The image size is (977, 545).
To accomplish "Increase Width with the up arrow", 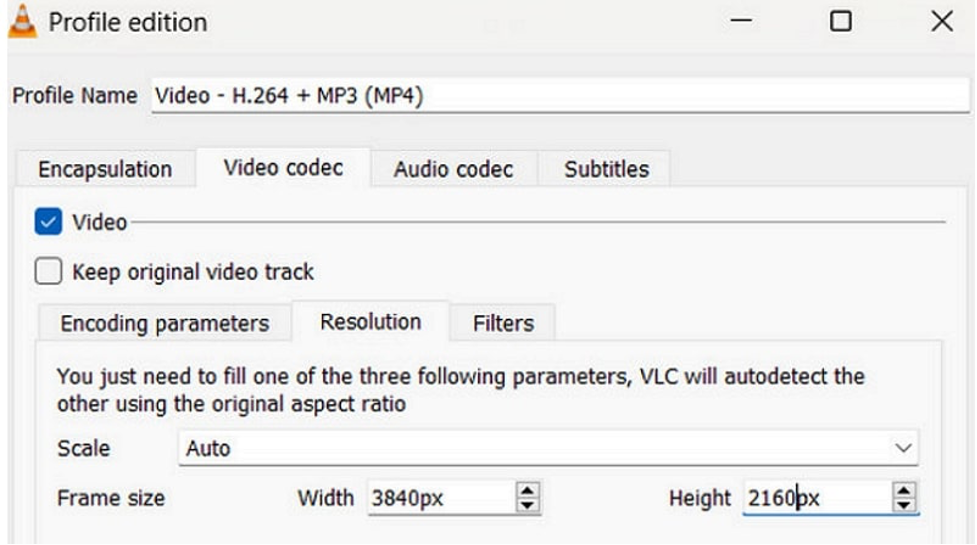I will point(527,490).
